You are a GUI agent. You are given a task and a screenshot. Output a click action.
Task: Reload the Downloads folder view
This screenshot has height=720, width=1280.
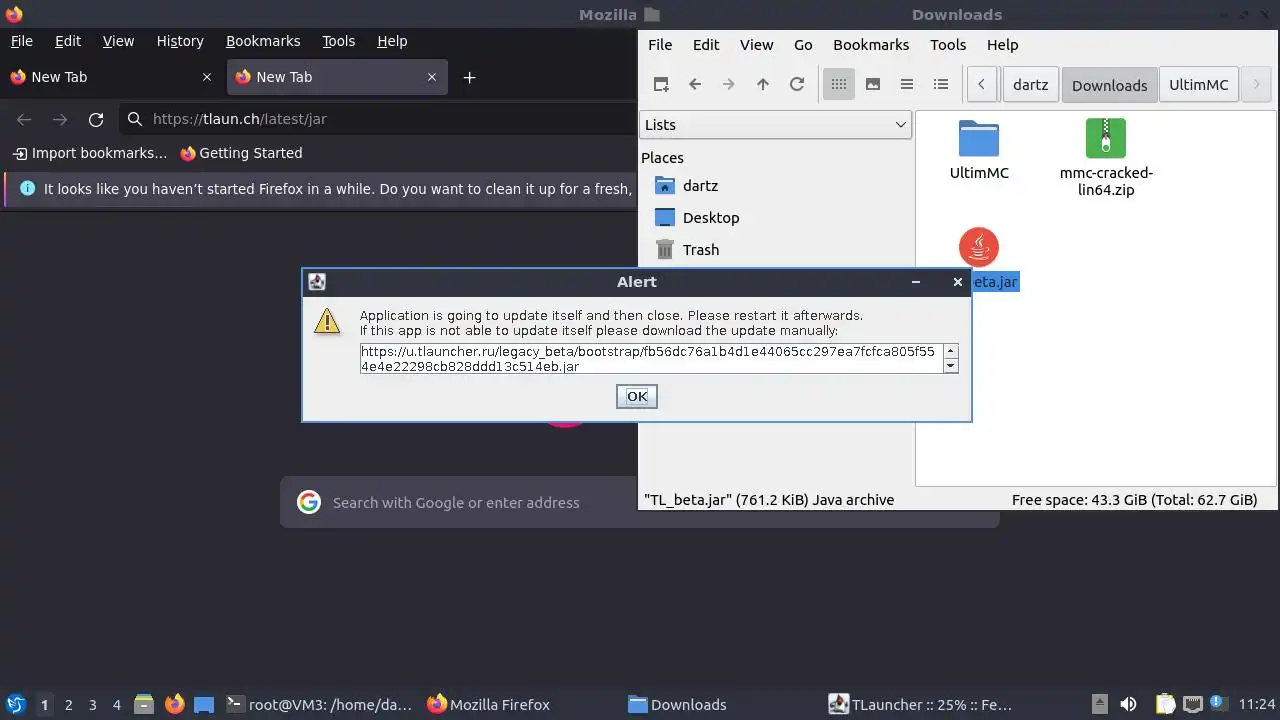tap(797, 85)
